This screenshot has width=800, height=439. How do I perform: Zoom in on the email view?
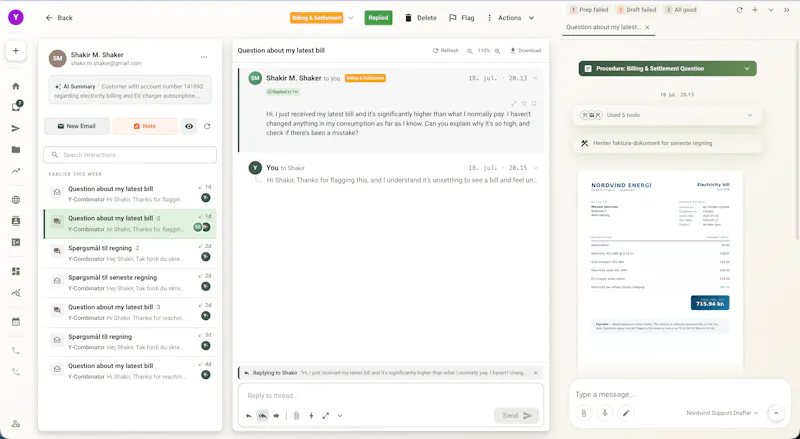point(497,51)
